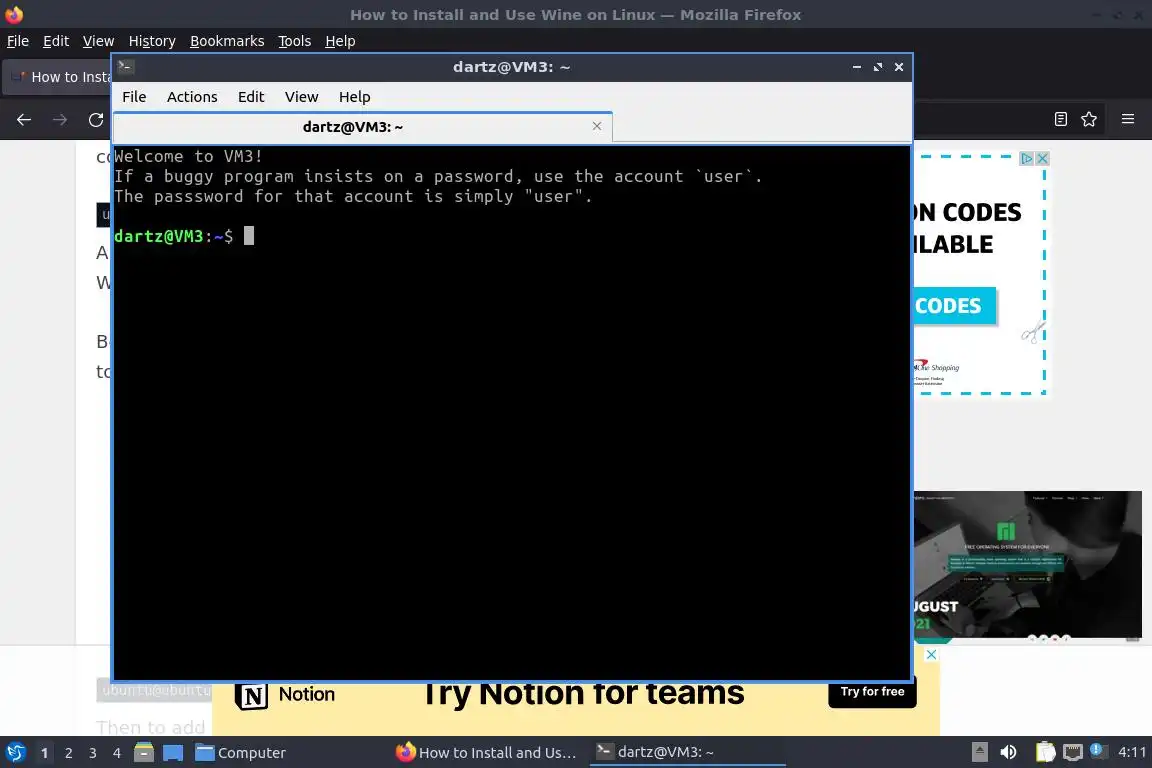Click the AdChoices icon on coupon ad
This screenshot has width=1152, height=768.
coord(1027,158)
